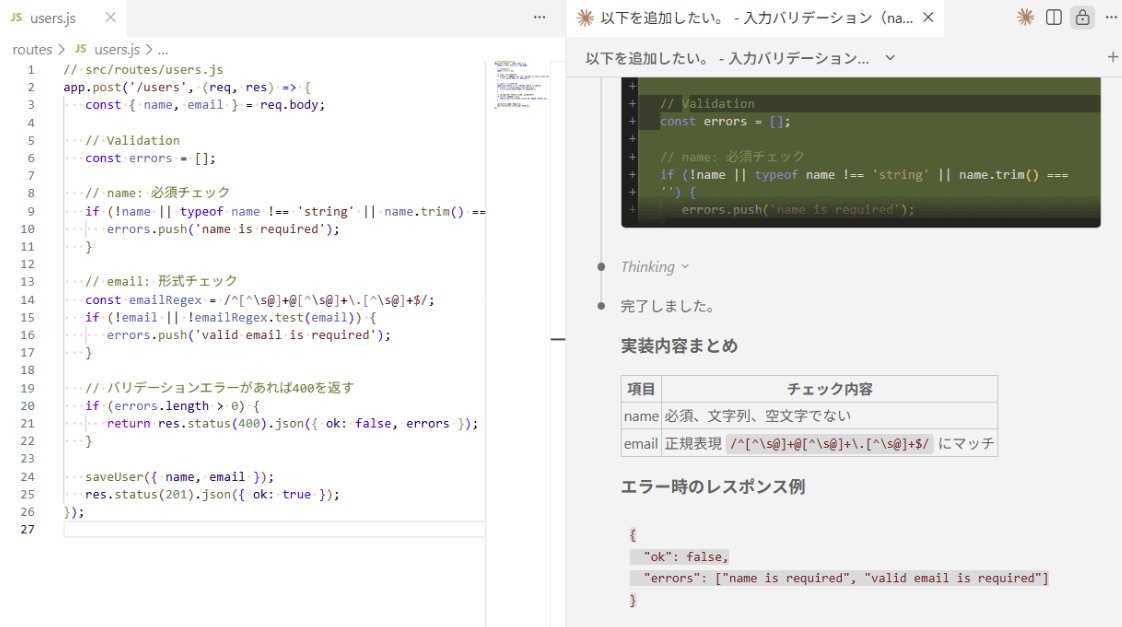Click the breadcrumb ellipsis symbol item
This screenshot has height=627, width=1122.
(x=163, y=49)
